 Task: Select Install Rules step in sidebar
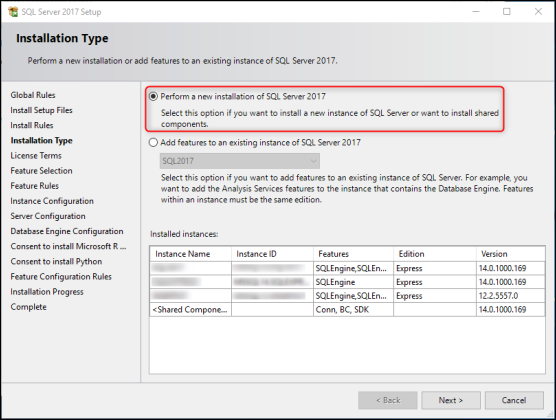click(32, 125)
